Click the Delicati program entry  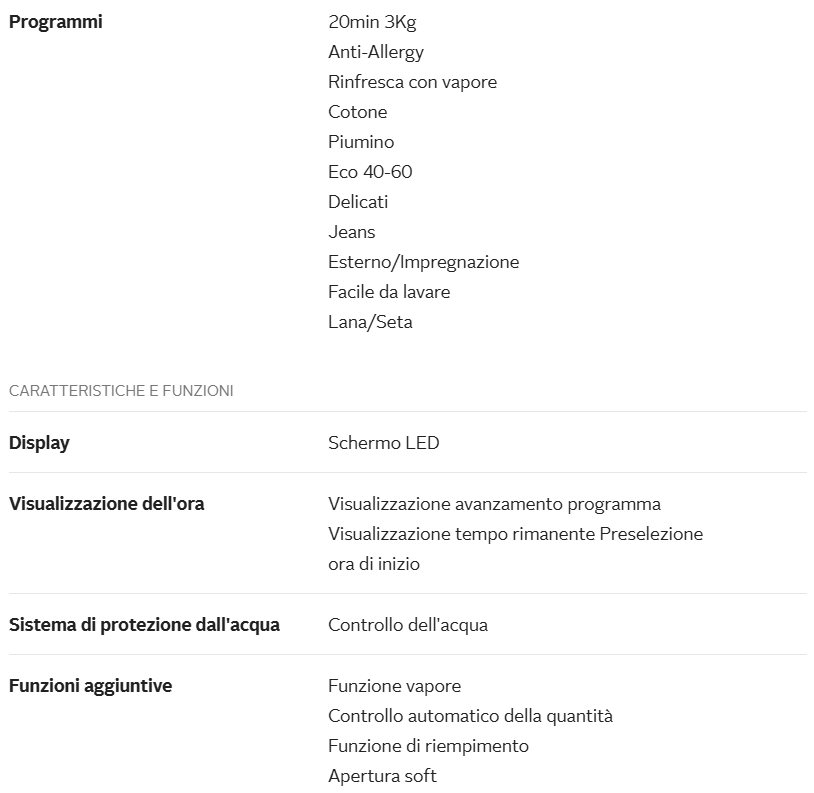(358, 201)
